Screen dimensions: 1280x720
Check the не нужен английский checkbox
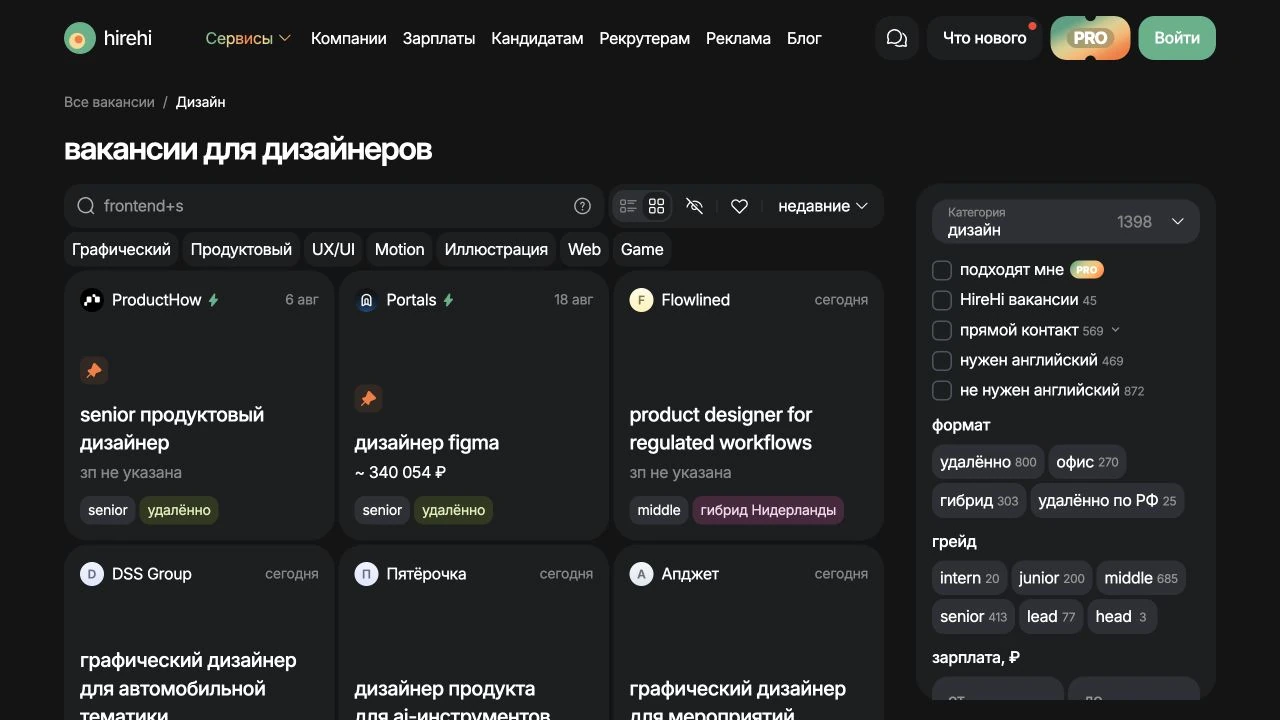tap(941, 390)
